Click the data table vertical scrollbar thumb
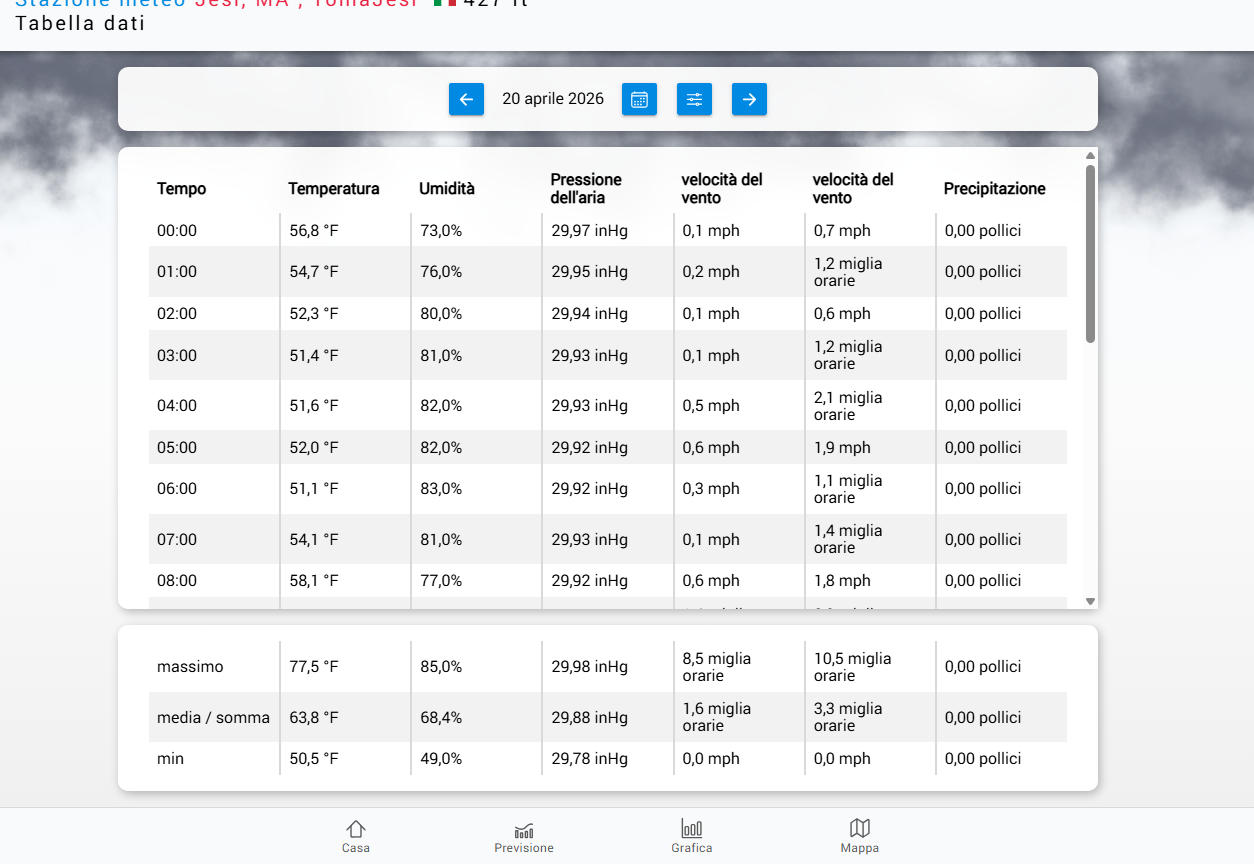 coord(1090,255)
